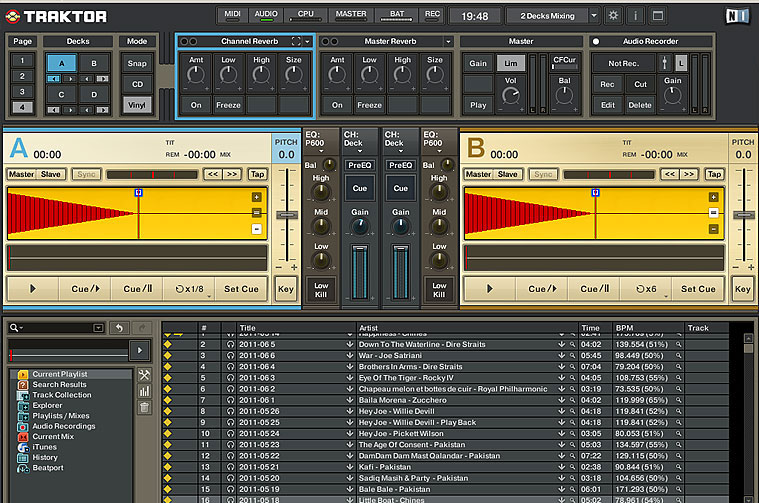Play Deck A with the play arrow
The image size is (759, 503).
click(x=33, y=289)
